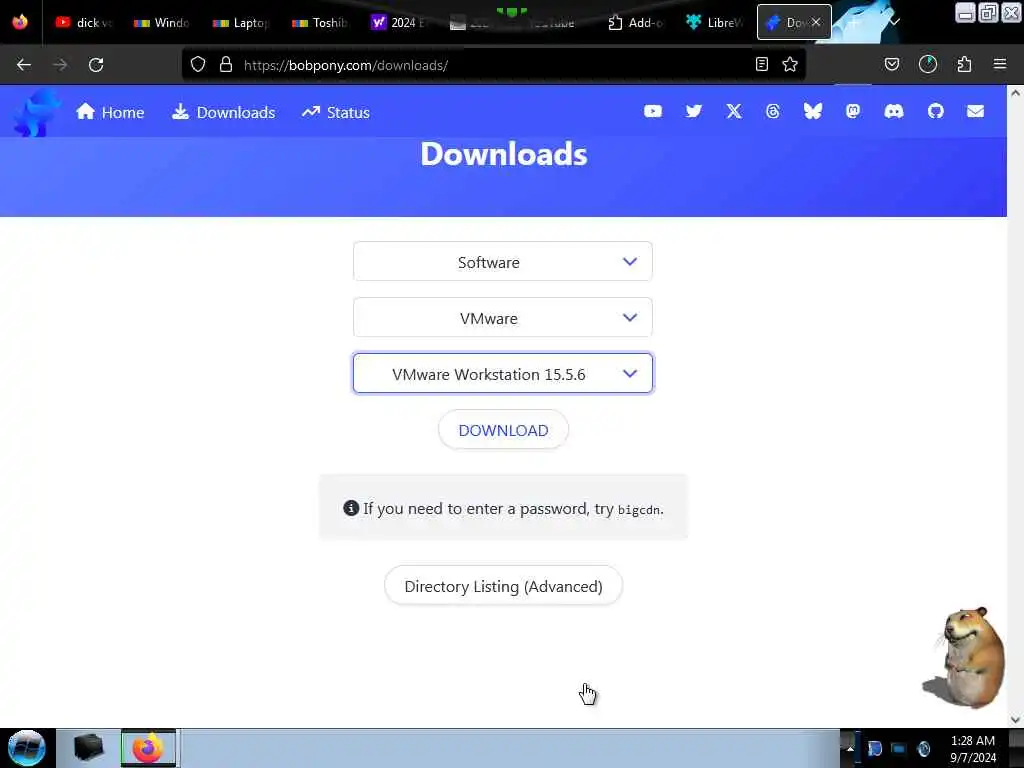The width and height of the screenshot is (1024, 768).
Task: List all tabs with the chevron button
Action: (895, 22)
